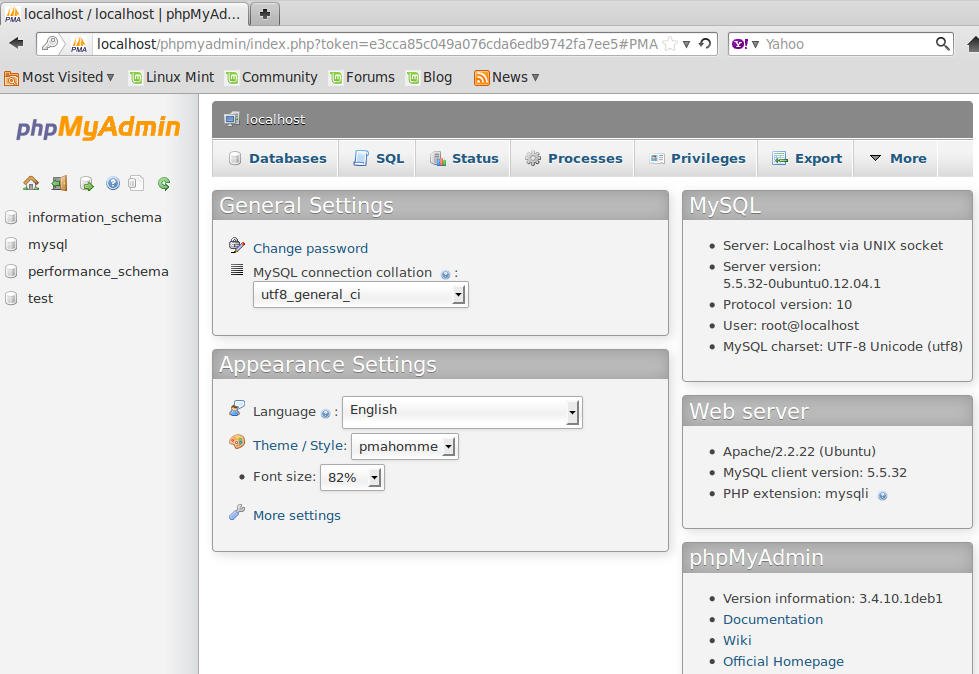
Task: Reload the page using address bar reload icon
Action: coord(705,44)
